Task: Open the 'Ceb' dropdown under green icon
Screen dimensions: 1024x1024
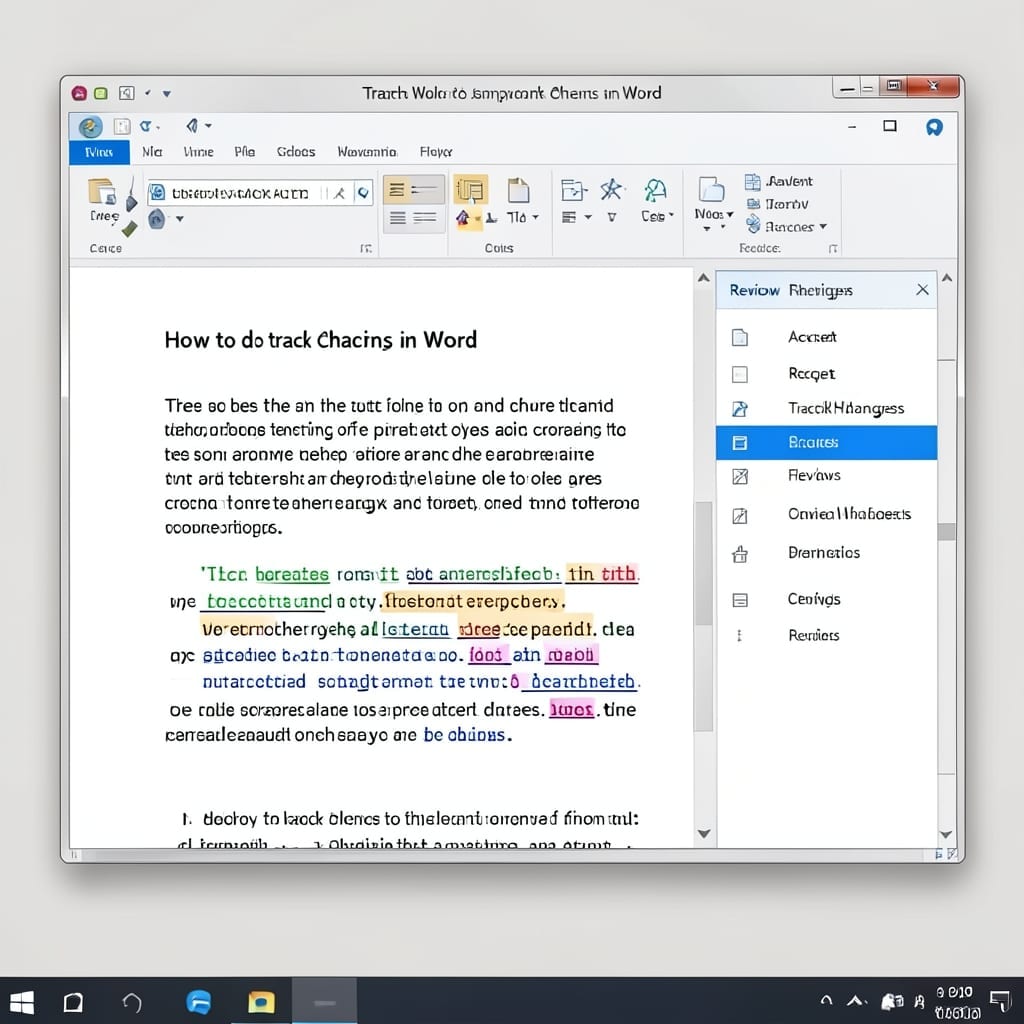Action: coord(657,216)
